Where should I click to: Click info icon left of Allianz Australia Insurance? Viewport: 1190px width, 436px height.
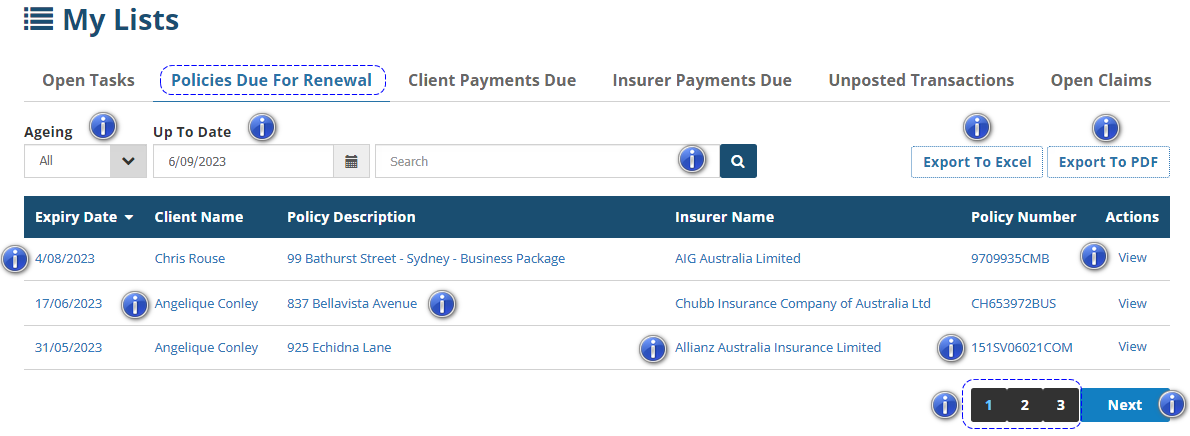click(652, 348)
